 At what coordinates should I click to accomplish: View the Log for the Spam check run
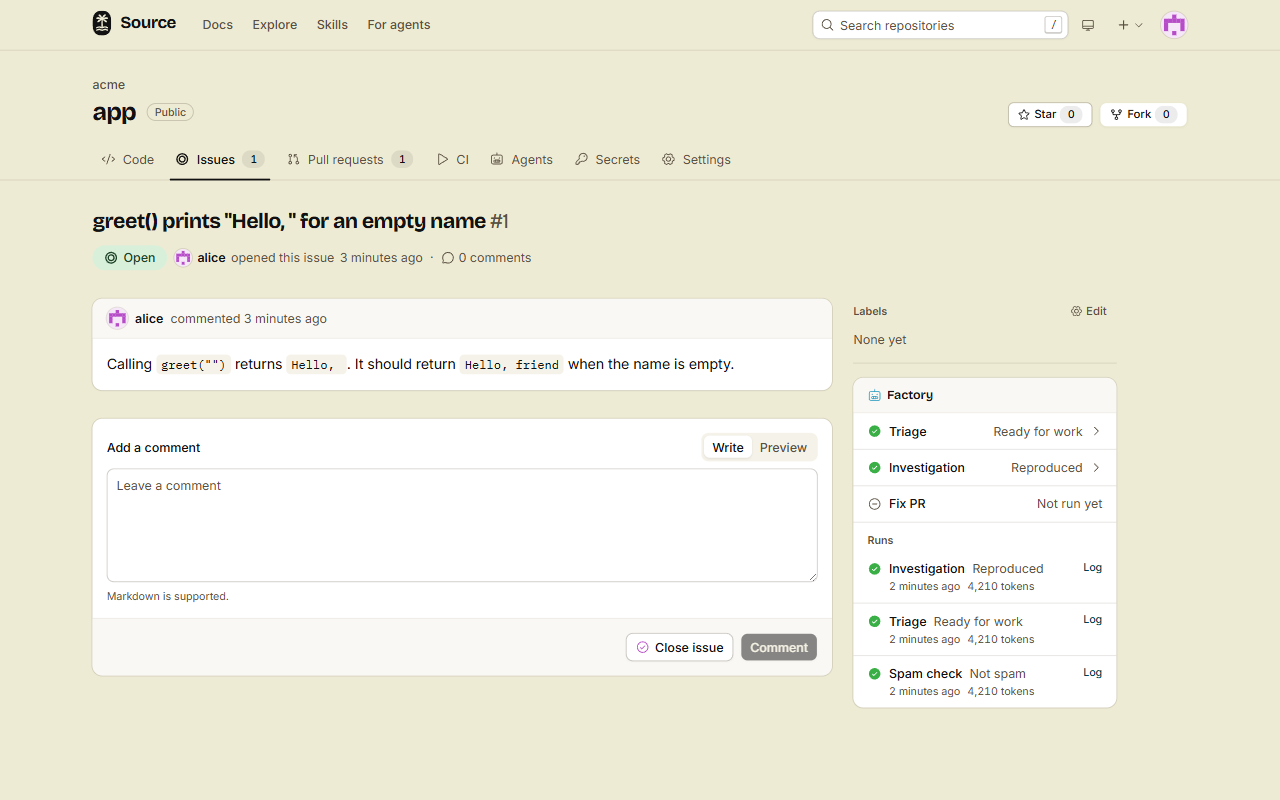(x=1092, y=672)
